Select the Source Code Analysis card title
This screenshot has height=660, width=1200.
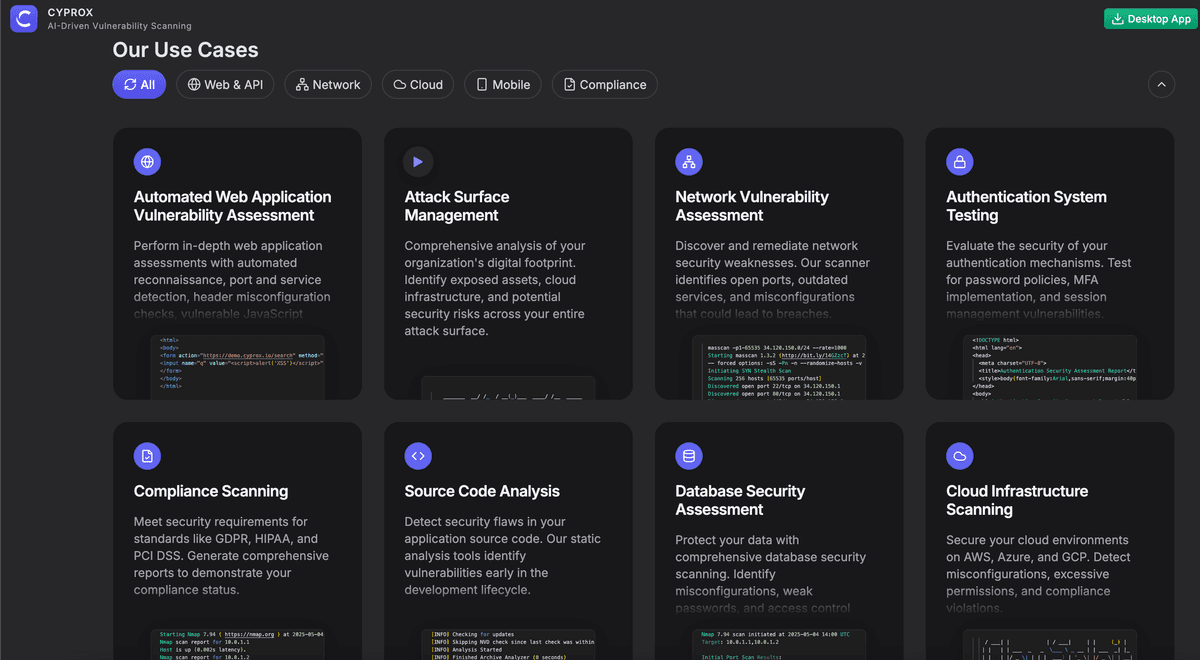[x=482, y=491]
